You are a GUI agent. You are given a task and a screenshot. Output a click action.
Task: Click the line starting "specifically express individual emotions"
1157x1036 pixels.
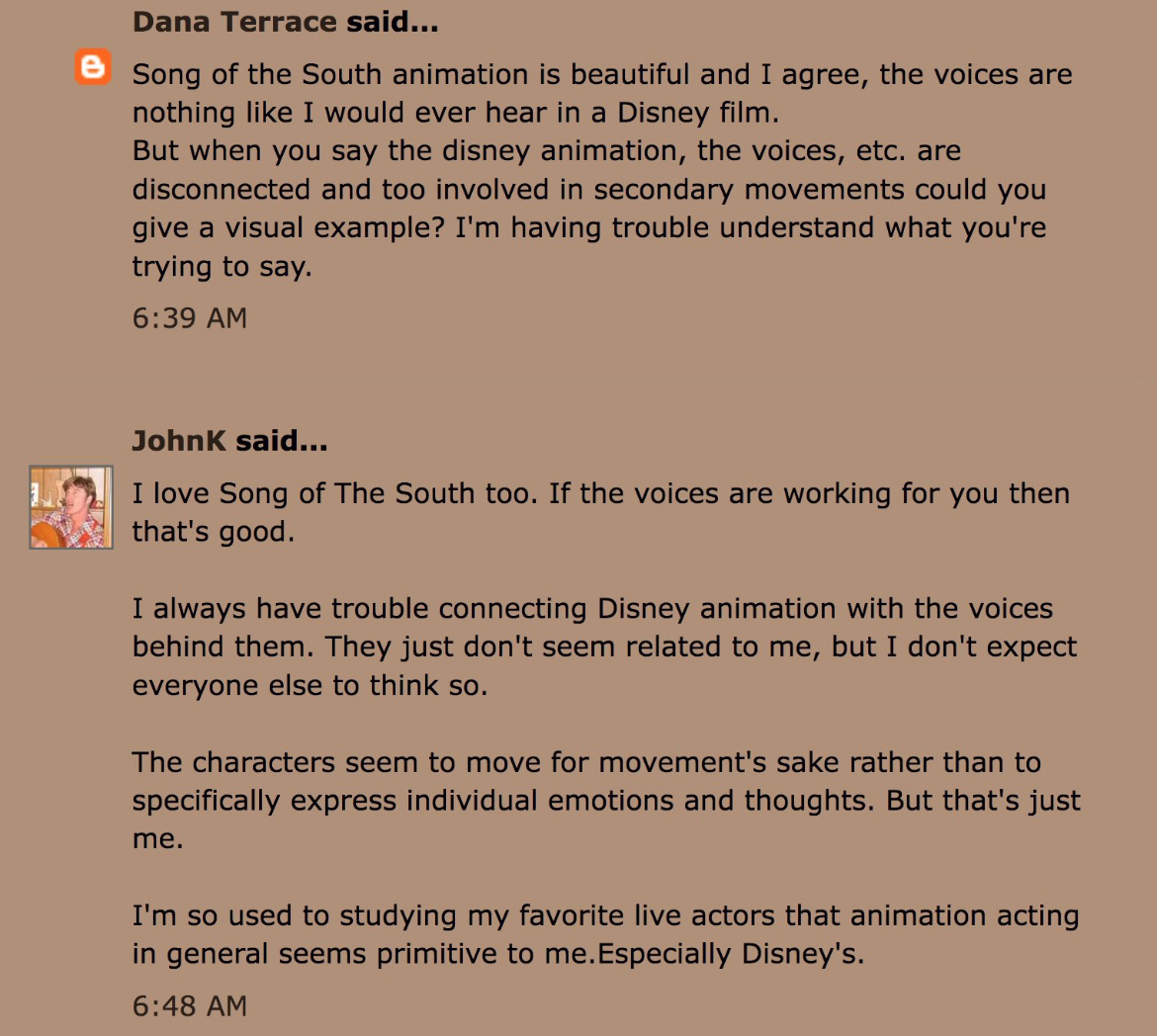[x=606, y=801]
